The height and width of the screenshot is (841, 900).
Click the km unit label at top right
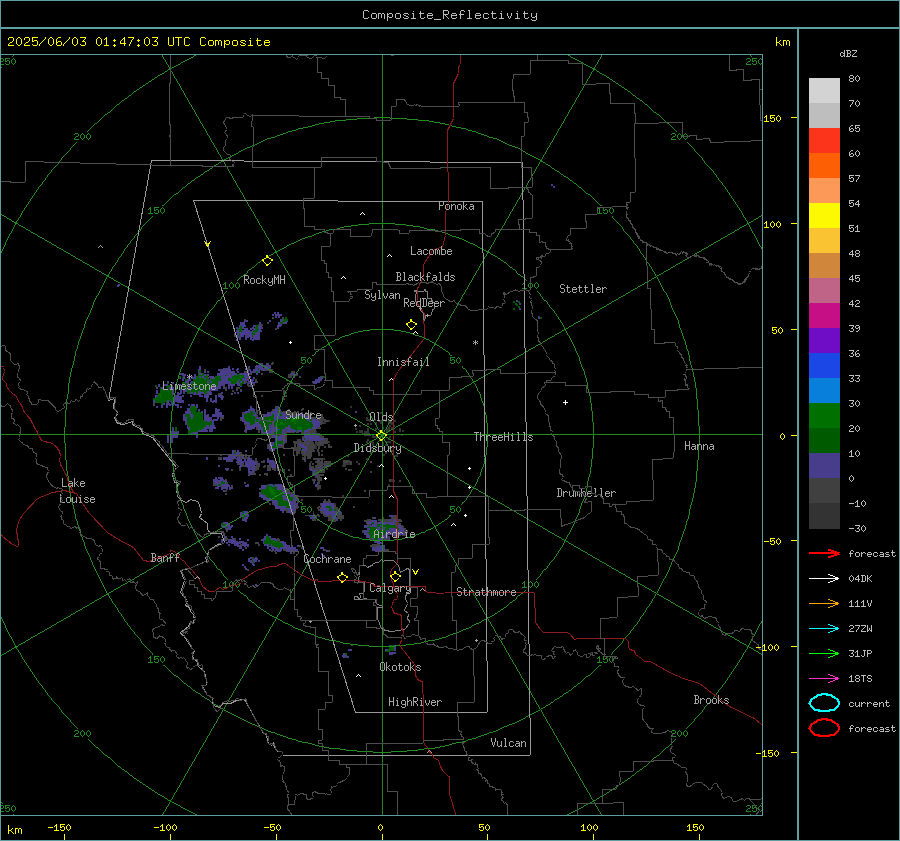click(782, 42)
